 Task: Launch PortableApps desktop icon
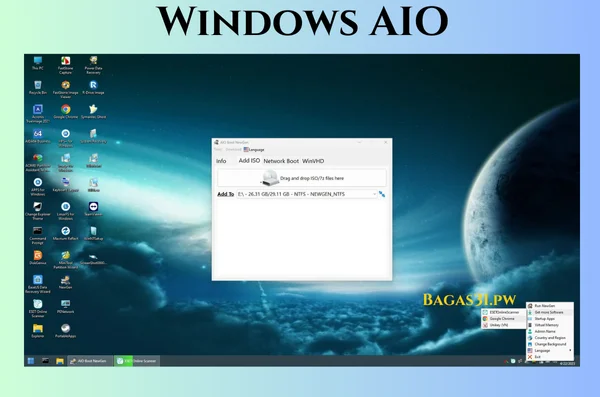coord(65,331)
